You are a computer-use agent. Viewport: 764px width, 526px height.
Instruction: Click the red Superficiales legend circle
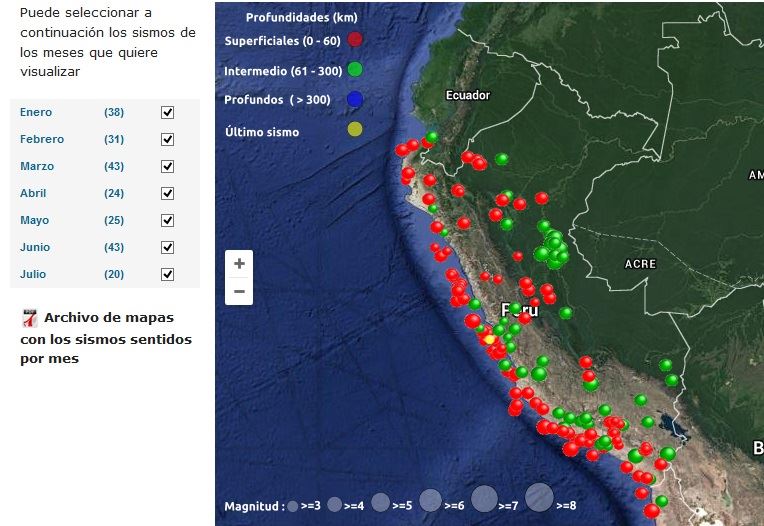point(355,40)
